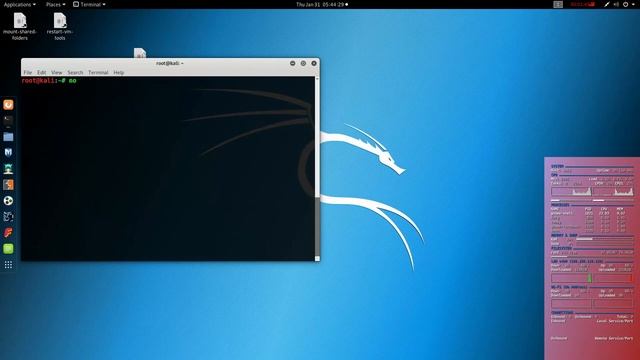Click the terminal title bar root@kali
Viewport: 640px width, 360px height.
tap(169, 63)
